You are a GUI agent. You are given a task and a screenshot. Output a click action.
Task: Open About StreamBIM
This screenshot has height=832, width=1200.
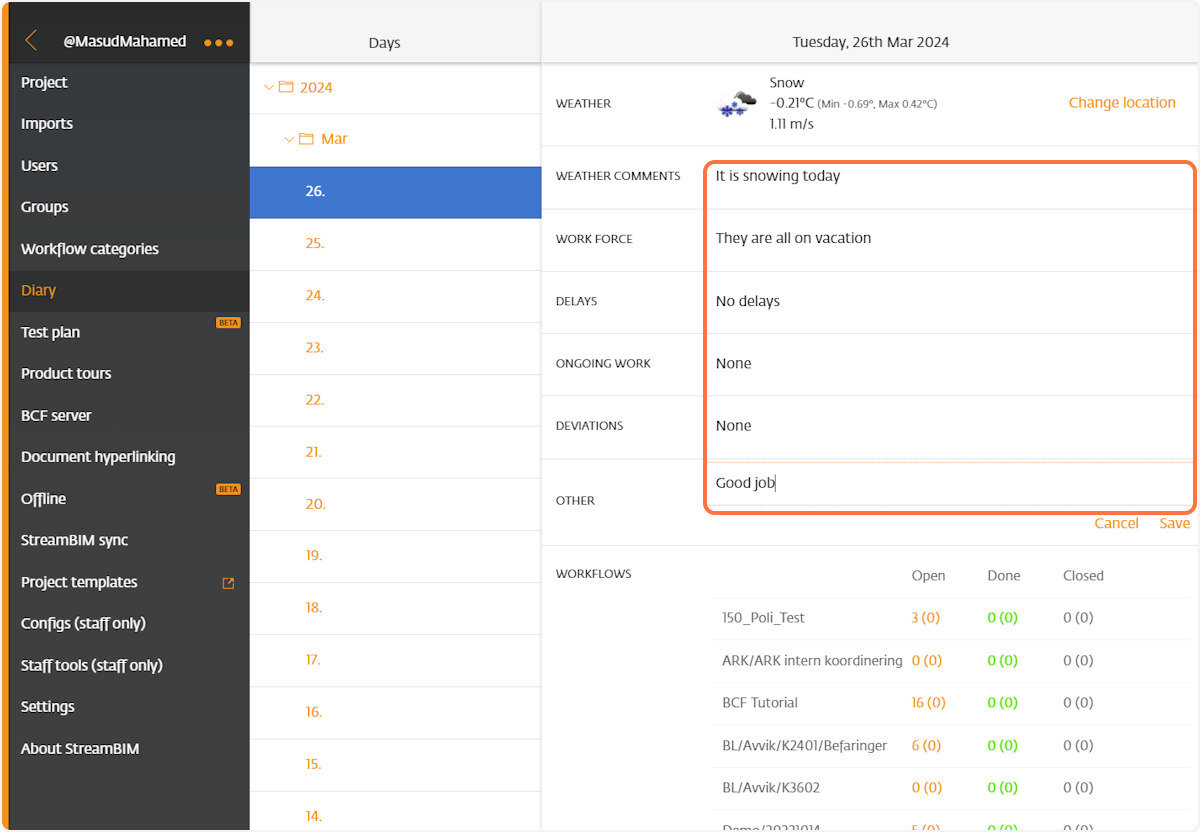(x=129, y=749)
